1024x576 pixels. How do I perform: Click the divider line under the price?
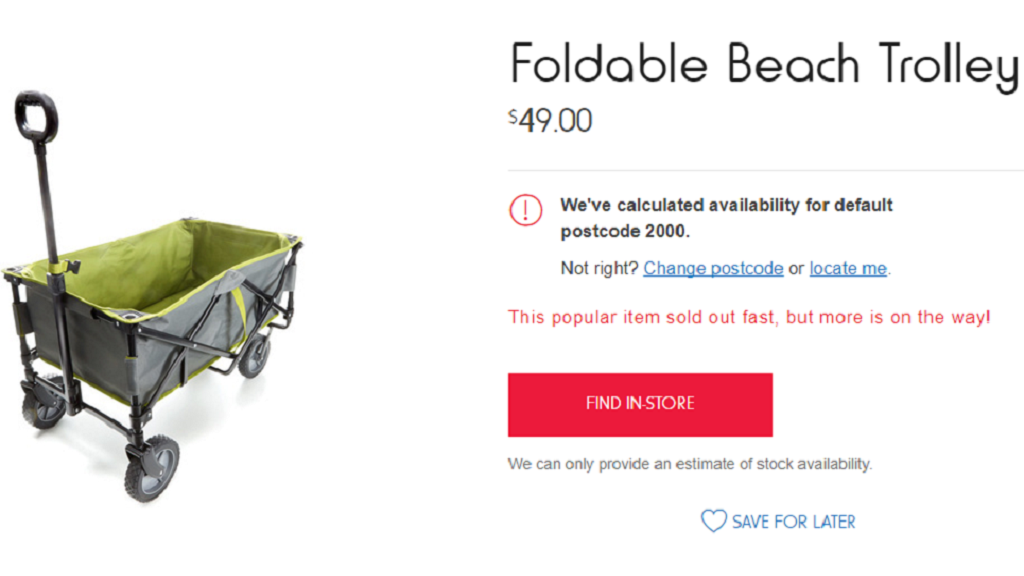(765, 171)
